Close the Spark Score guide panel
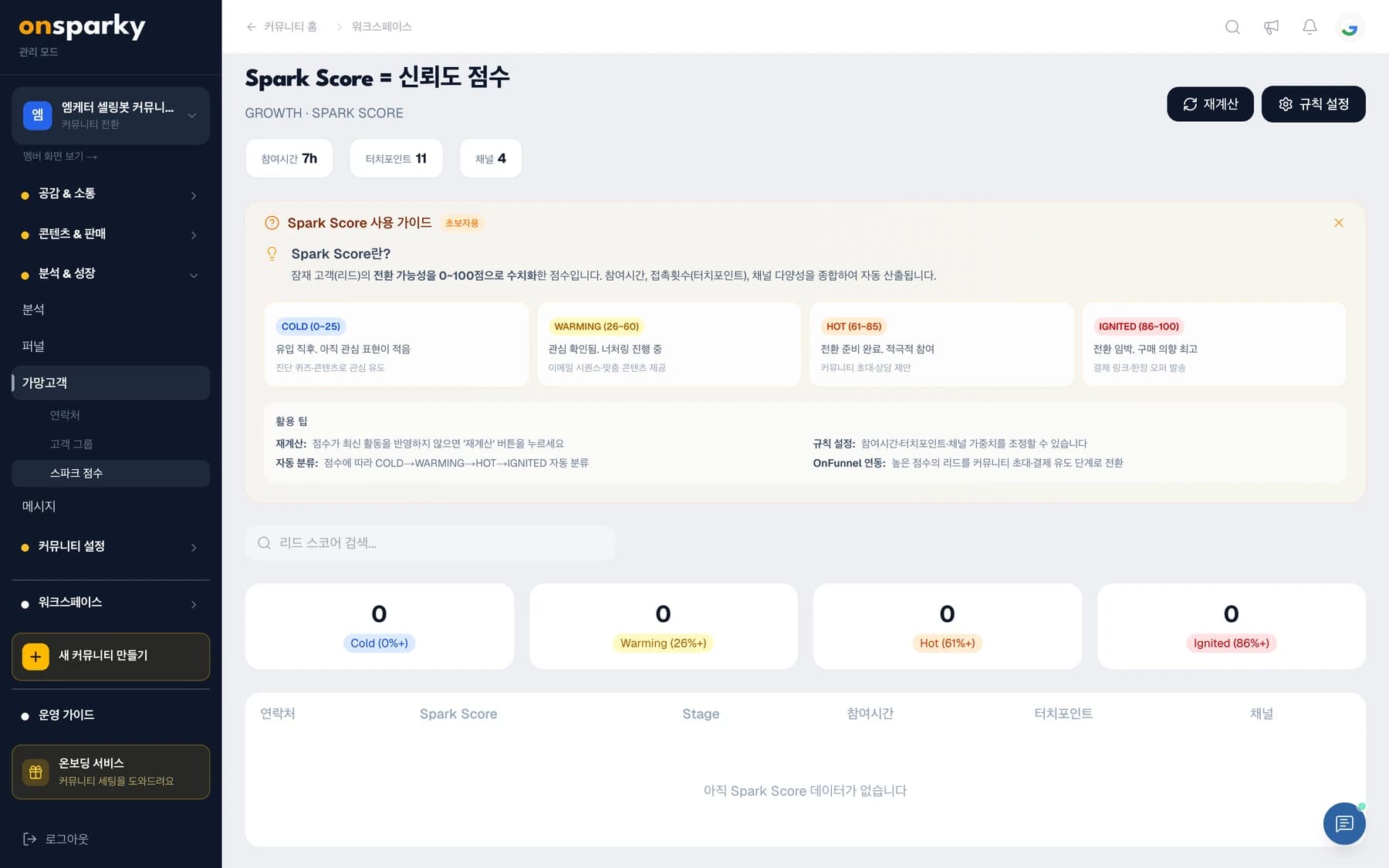Image resolution: width=1389 pixels, height=868 pixels. click(x=1338, y=223)
